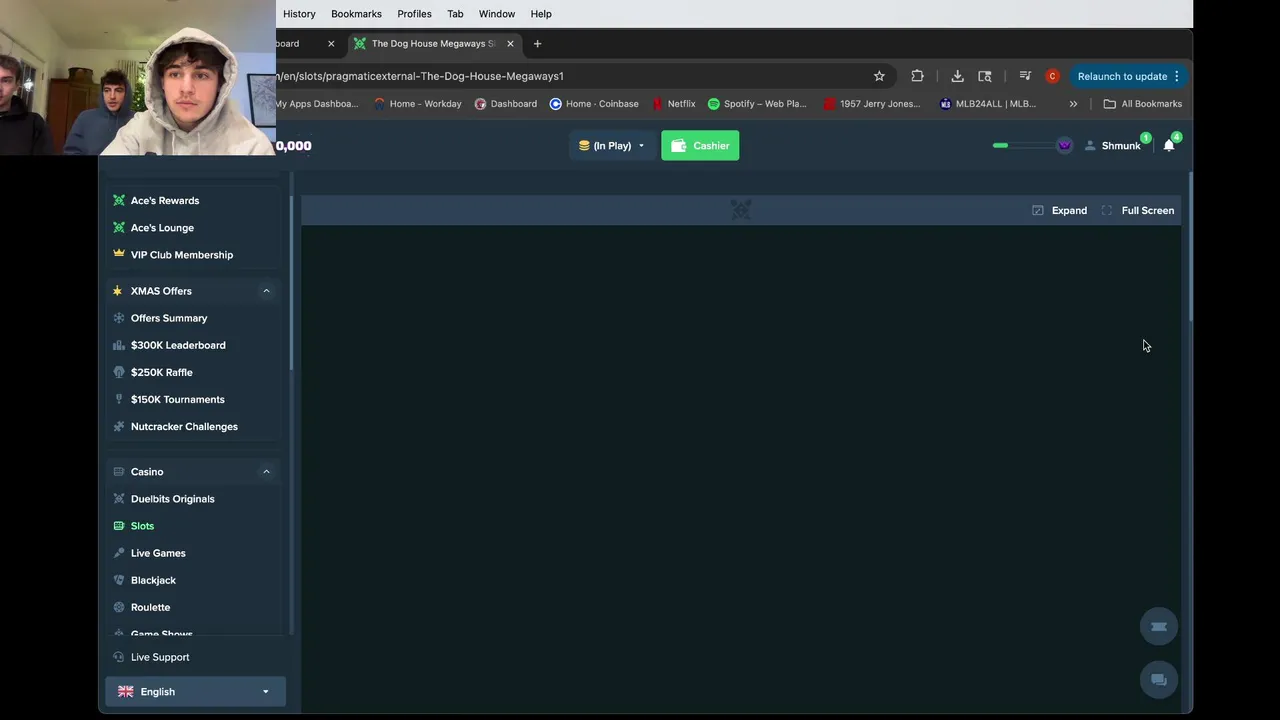Click the tab search icon beside Downloads
The image size is (1280, 720).
(985, 76)
